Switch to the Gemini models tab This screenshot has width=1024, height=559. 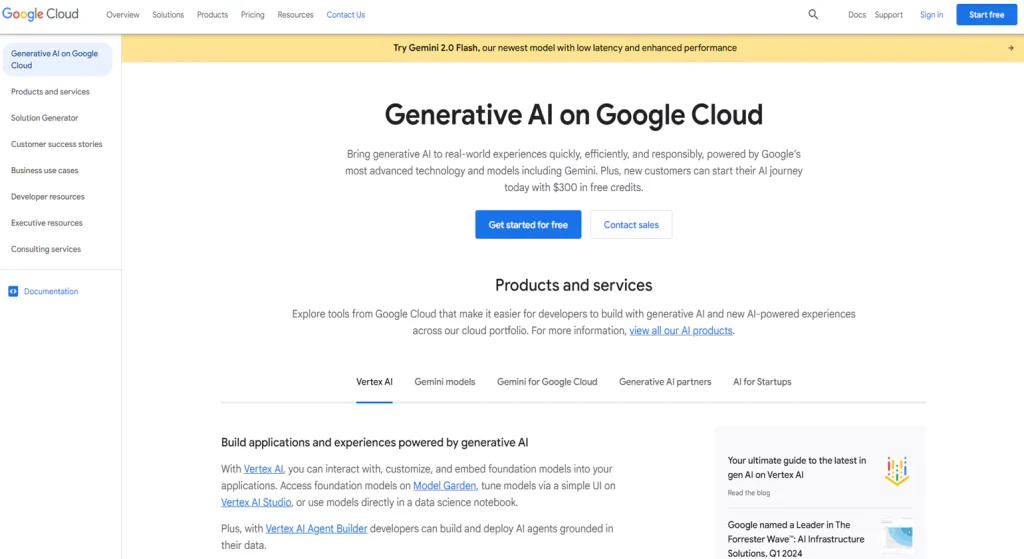coord(445,382)
